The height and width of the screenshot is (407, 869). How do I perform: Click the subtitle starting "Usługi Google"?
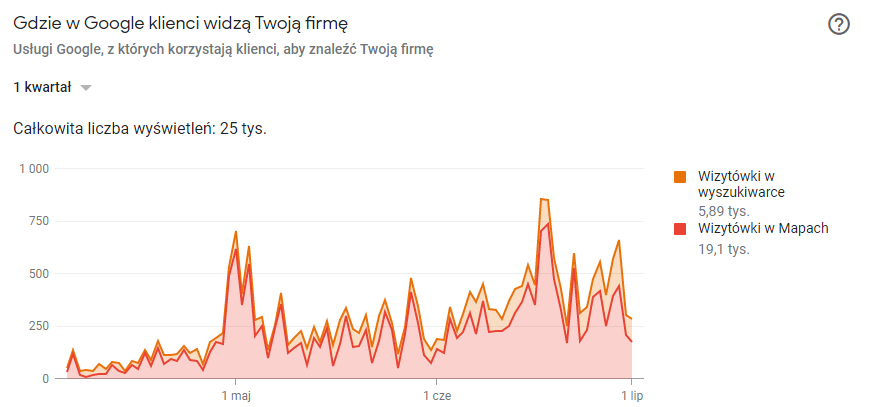223,48
